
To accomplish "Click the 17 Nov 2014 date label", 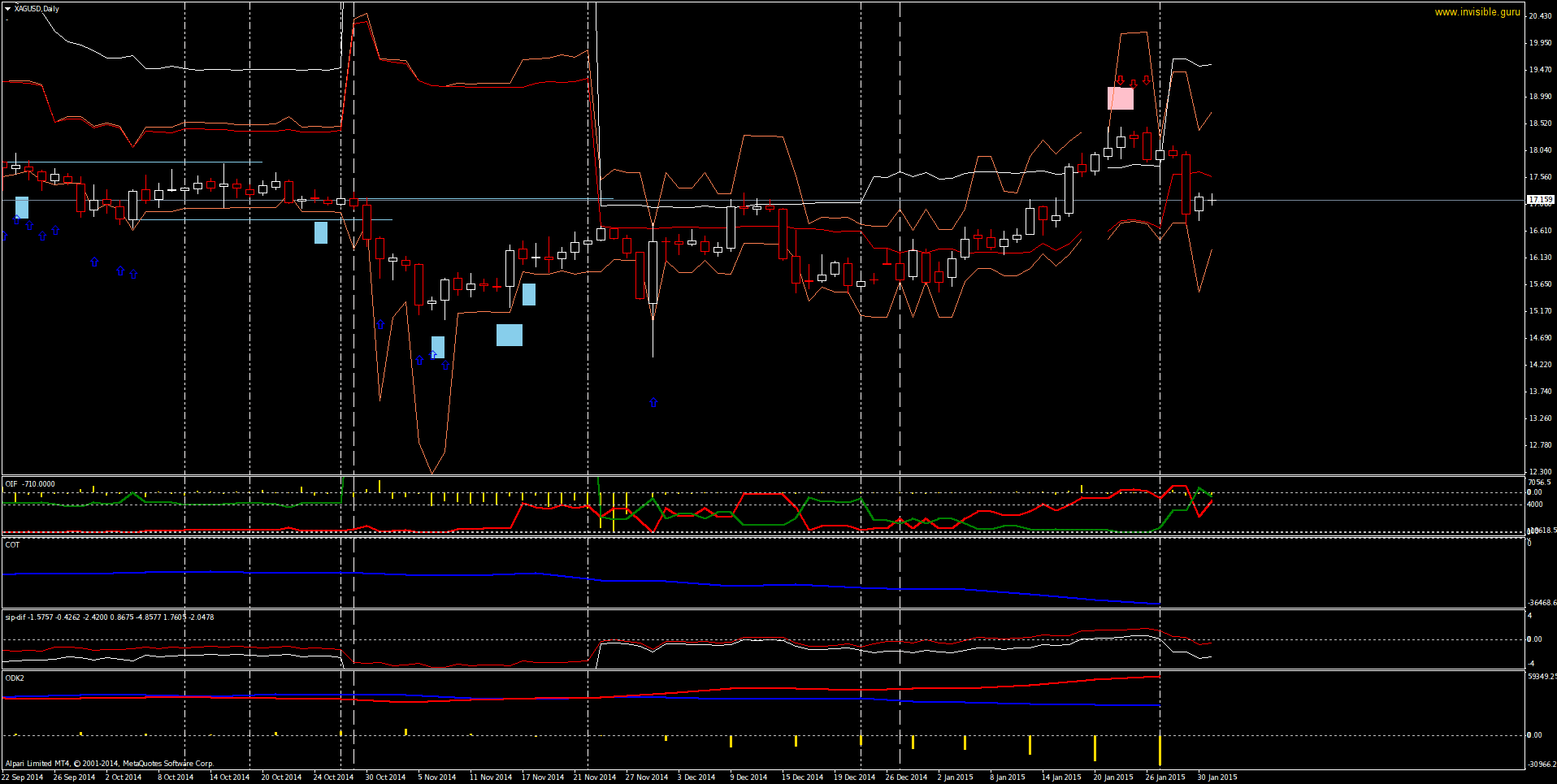I will 543,778.
